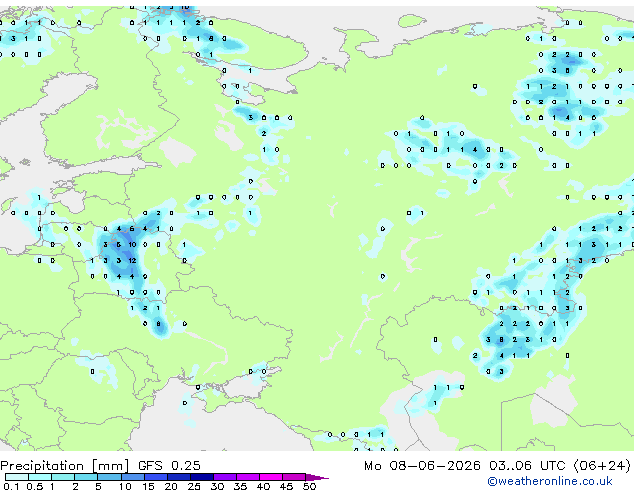Choose the legend swatch between 20 and 25

click(x=178, y=477)
